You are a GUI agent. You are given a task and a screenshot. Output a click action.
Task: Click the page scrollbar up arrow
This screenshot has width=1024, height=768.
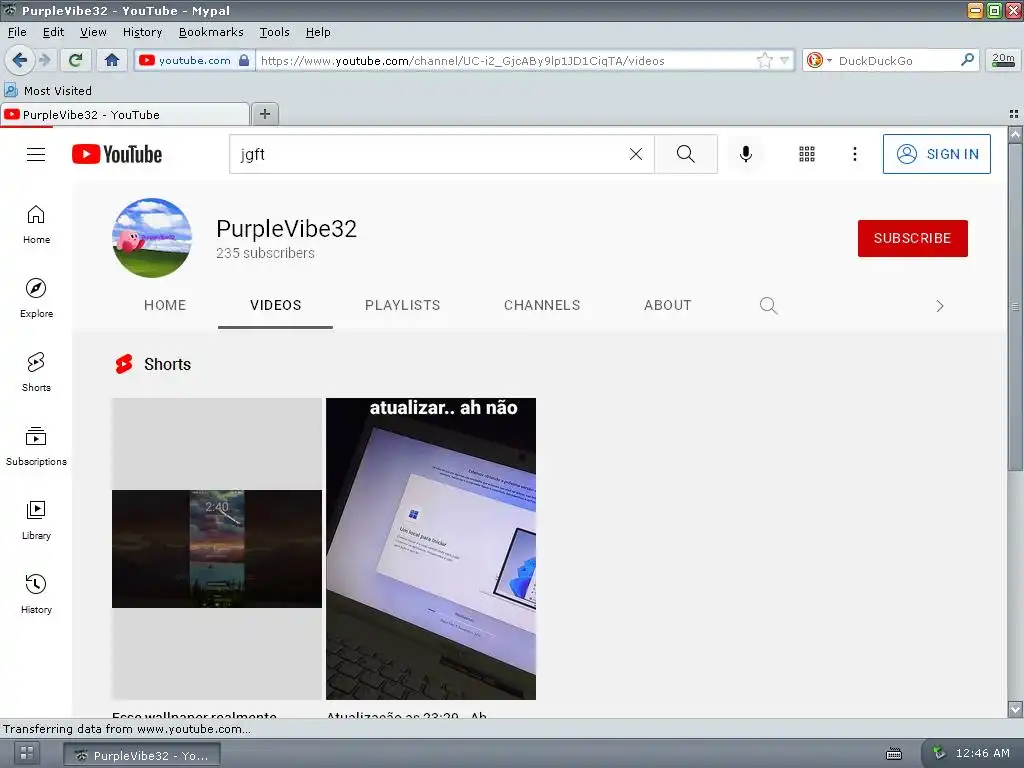pyautogui.click(x=1015, y=135)
